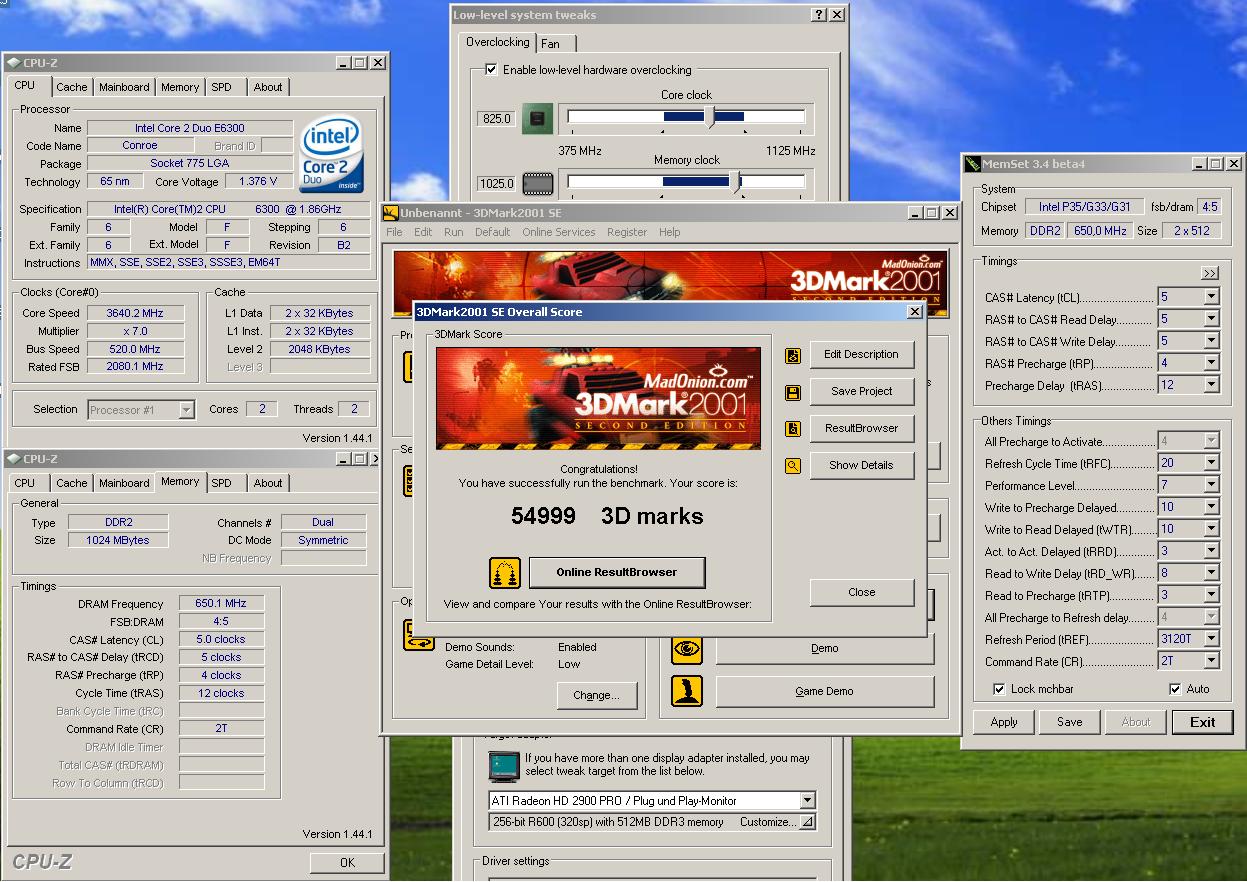
Task: Open the Refresh Cycle Time (tRFC) dropdown
Action: tap(1211, 463)
